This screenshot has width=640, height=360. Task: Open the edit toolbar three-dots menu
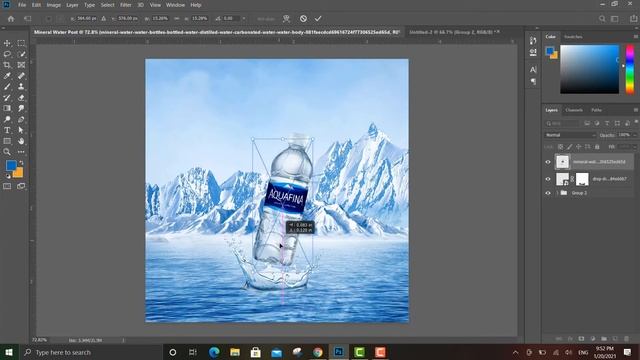tap(21, 152)
